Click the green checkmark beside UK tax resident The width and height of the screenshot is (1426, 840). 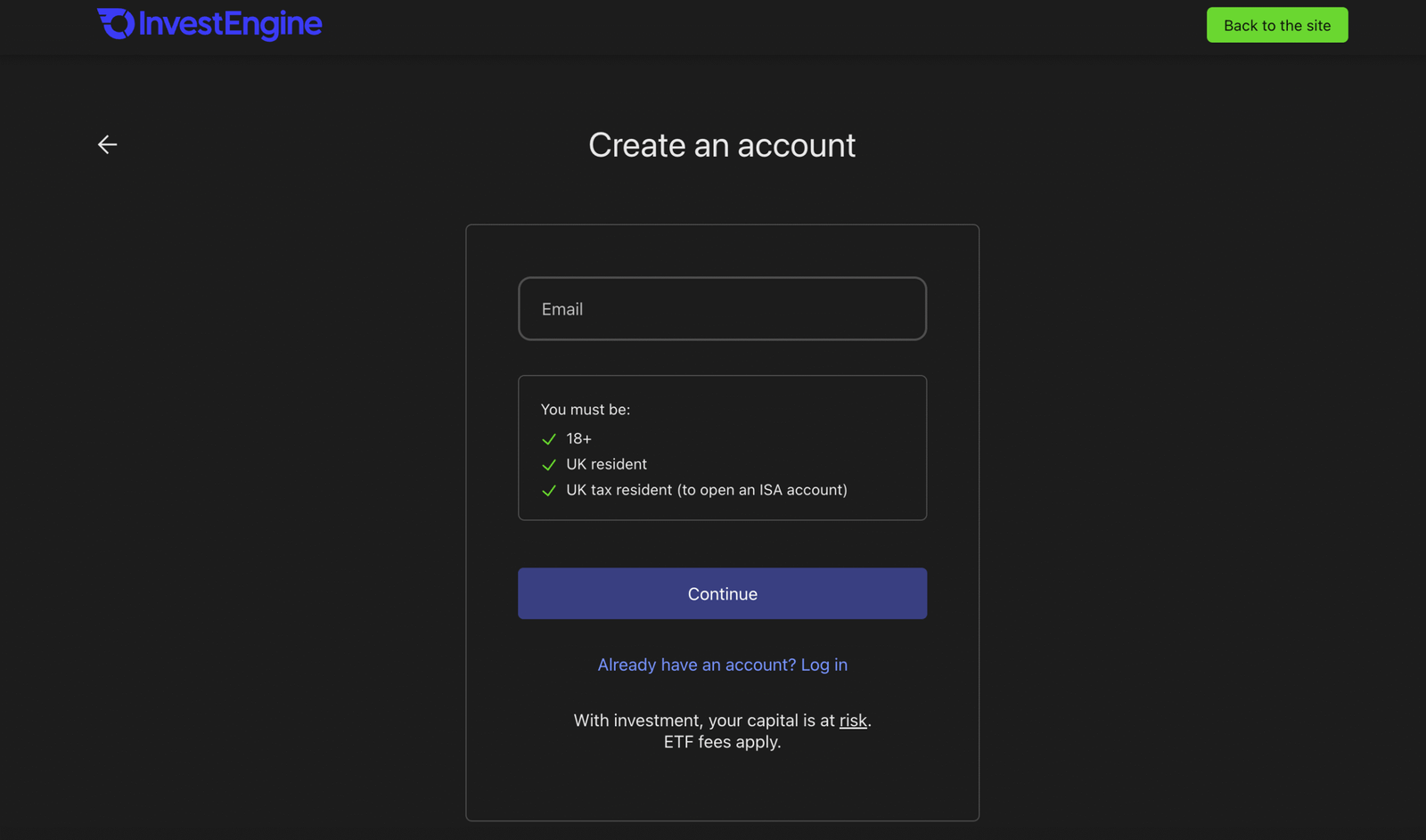(549, 491)
